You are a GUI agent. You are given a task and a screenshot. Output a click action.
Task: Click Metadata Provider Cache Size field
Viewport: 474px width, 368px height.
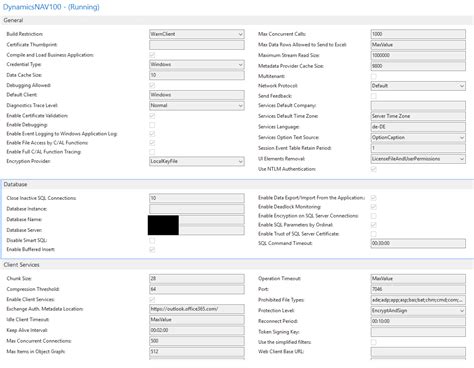pyautogui.click(x=418, y=66)
